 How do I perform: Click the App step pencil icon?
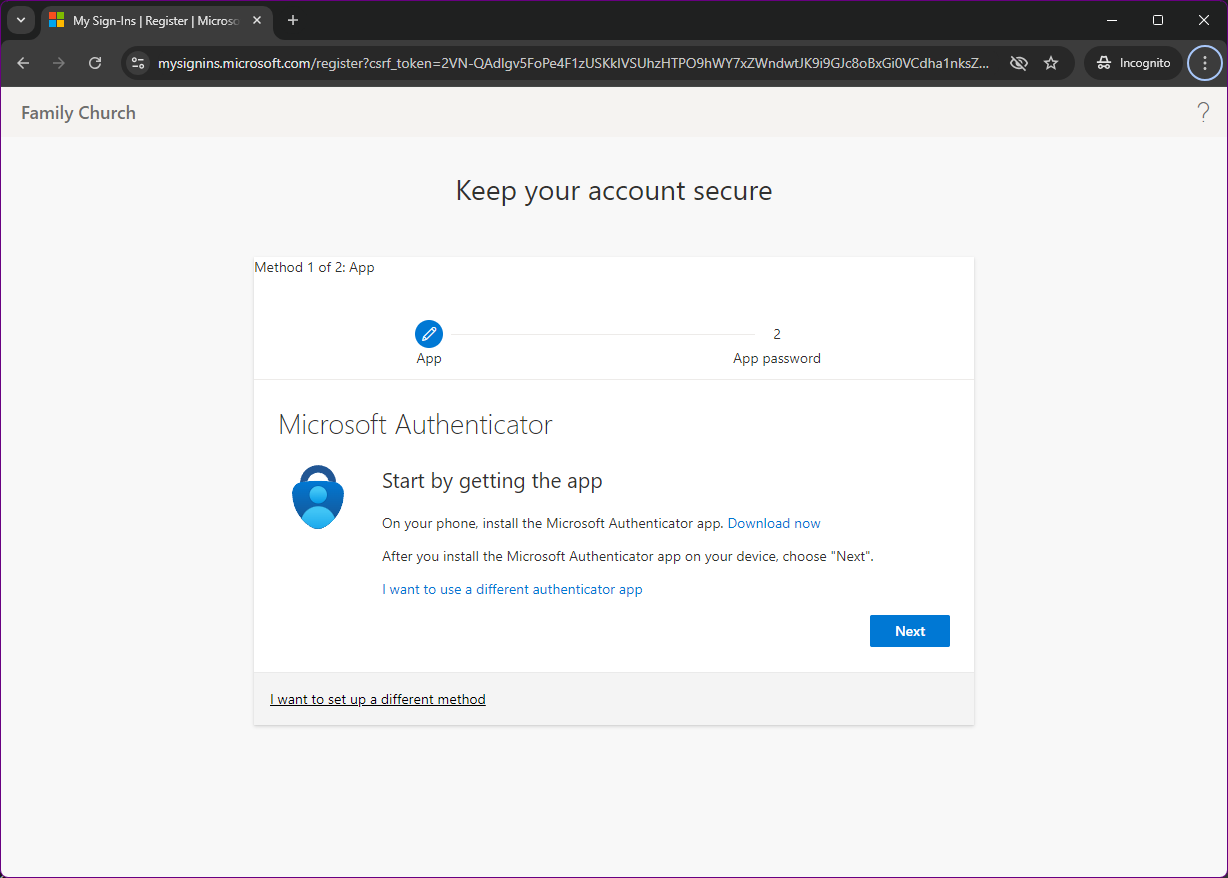429,334
